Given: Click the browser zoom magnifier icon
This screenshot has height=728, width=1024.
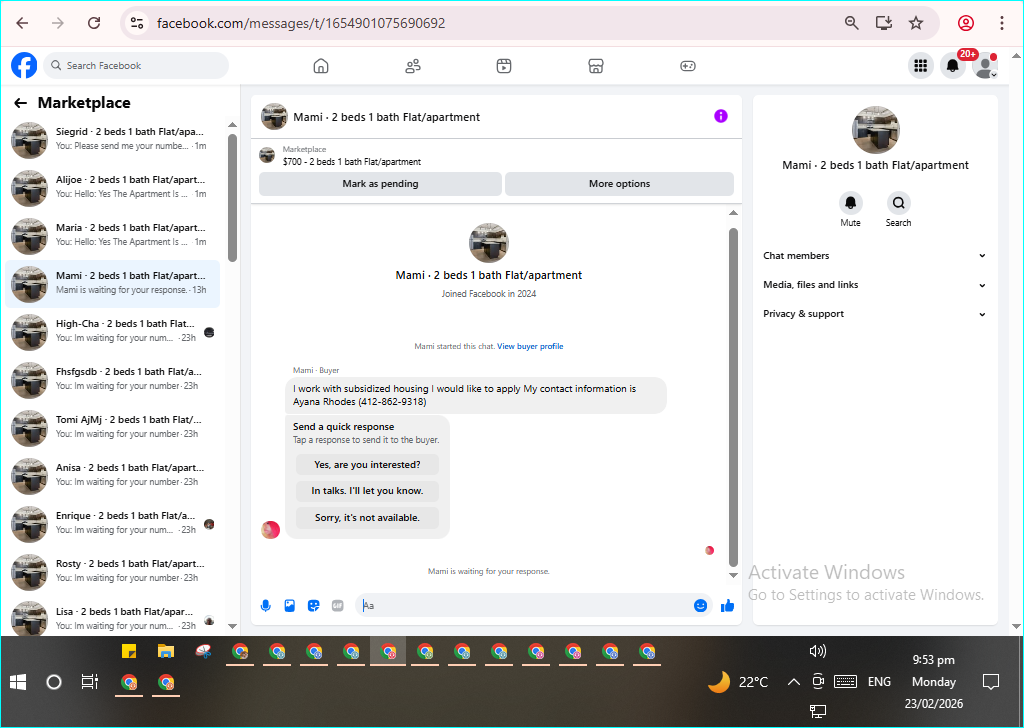Looking at the screenshot, I should tap(852, 24).
